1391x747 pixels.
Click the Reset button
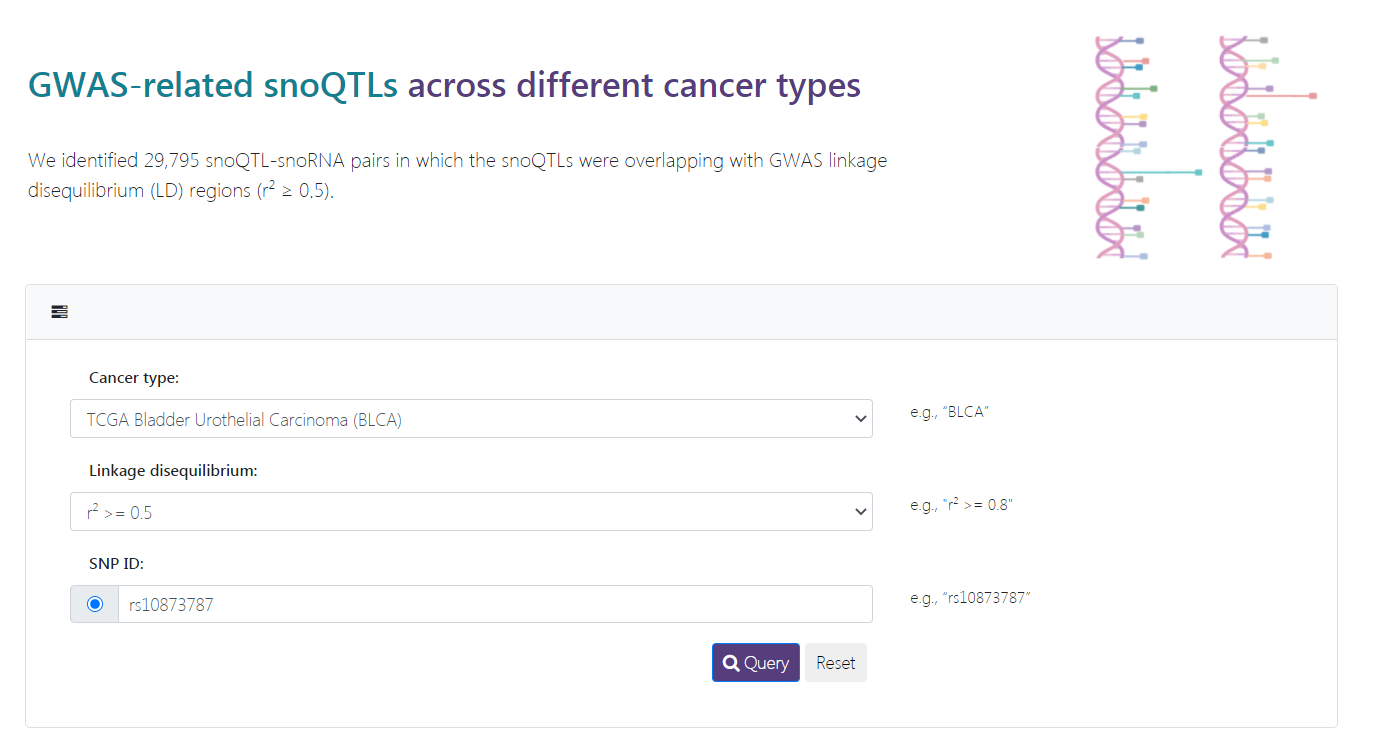pos(836,663)
